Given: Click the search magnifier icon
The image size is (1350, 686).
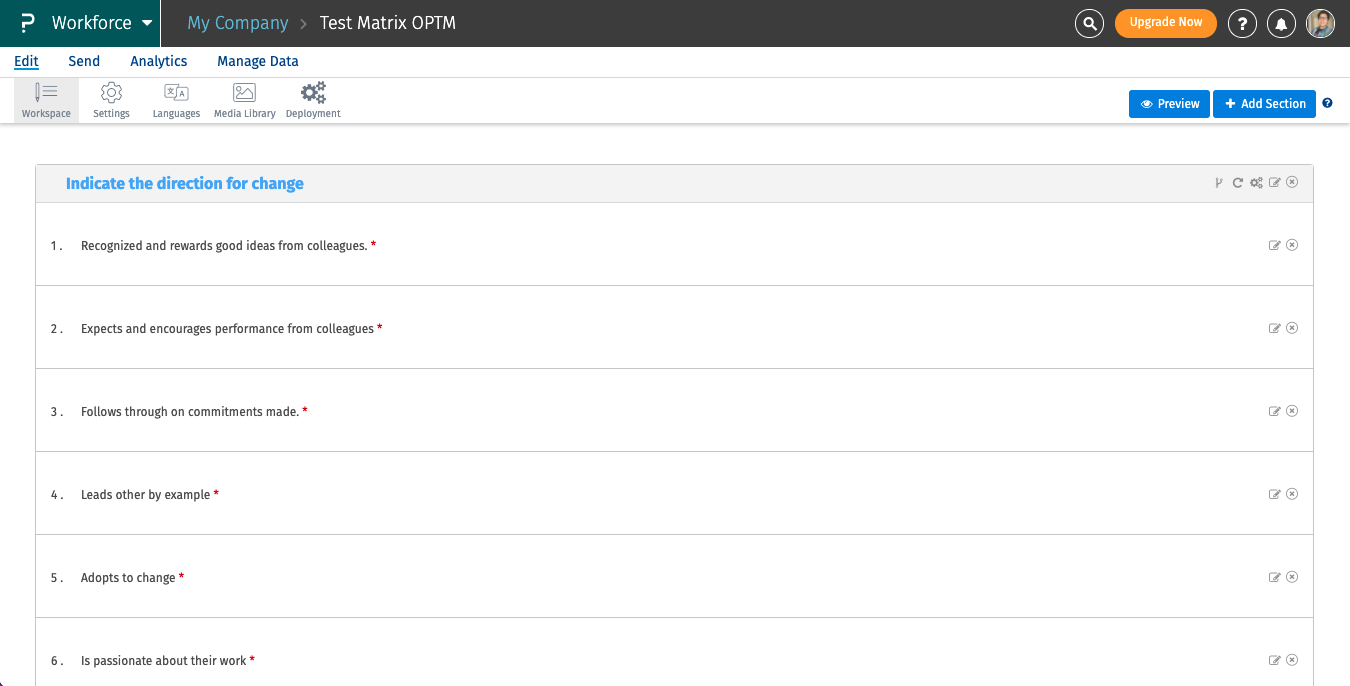Looking at the screenshot, I should pos(1089,23).
